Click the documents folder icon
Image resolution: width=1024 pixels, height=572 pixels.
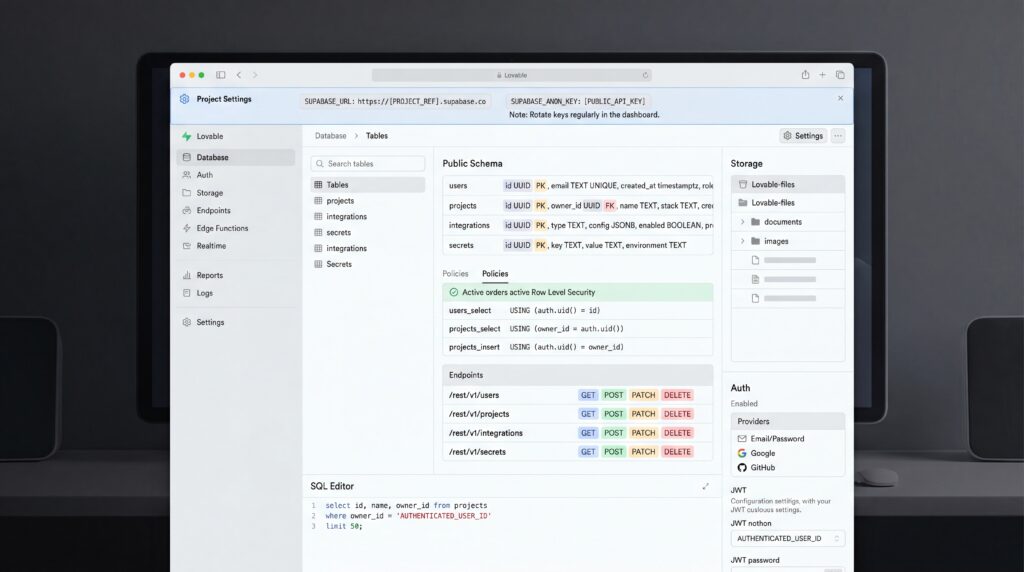[756, 222]
